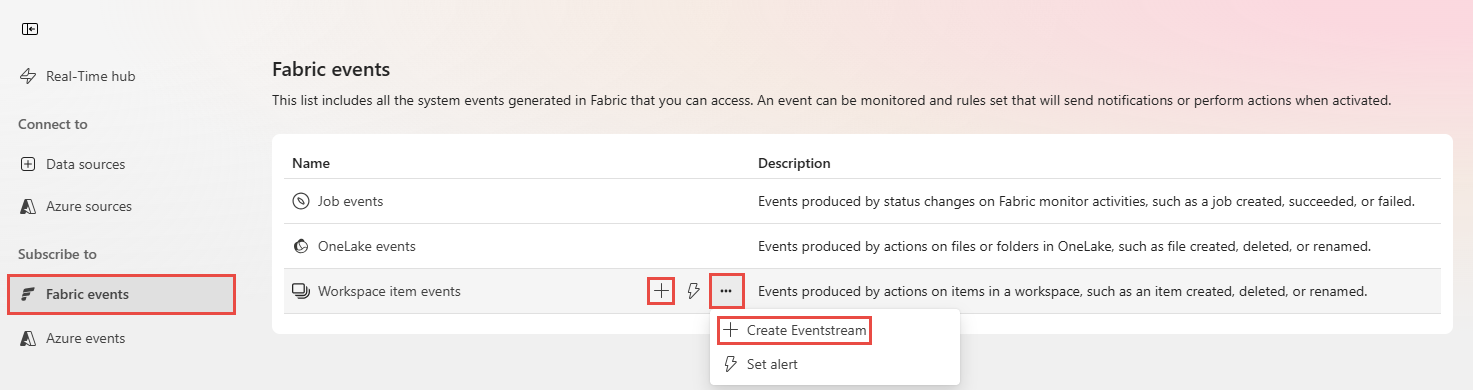This screenshot has width=1473, height=390.
Task: Open Data sources page
Action: pos(73,164)
